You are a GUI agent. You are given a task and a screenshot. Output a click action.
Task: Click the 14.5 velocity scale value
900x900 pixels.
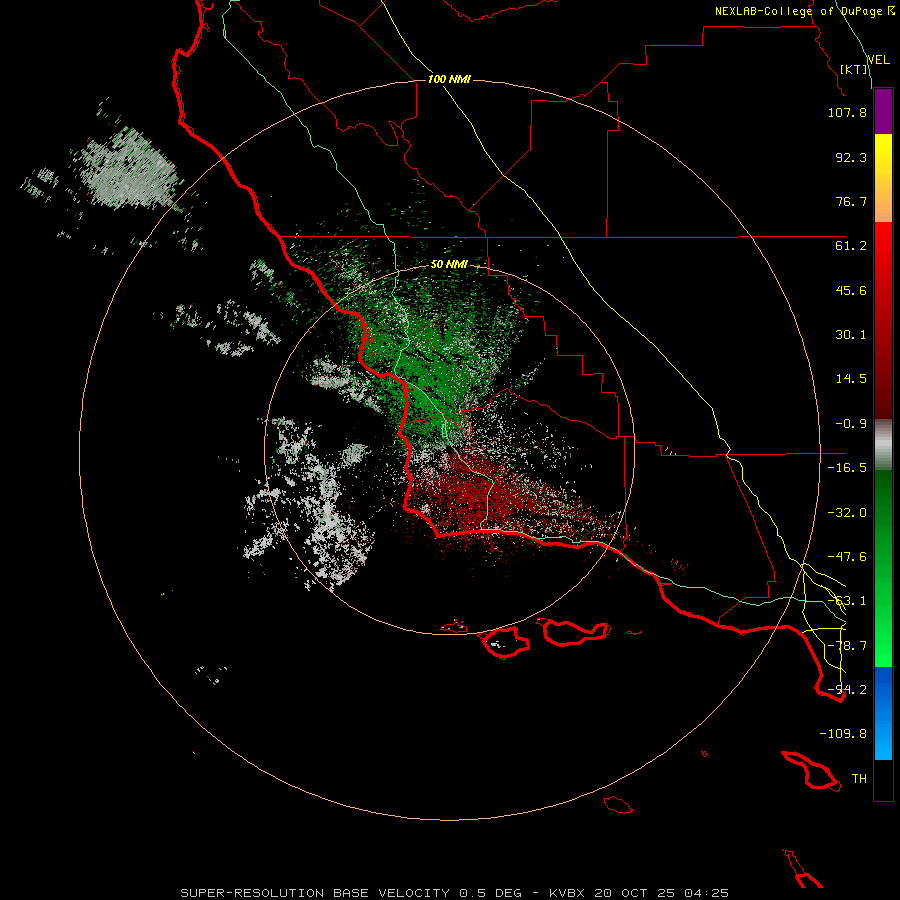pos(851,379)
